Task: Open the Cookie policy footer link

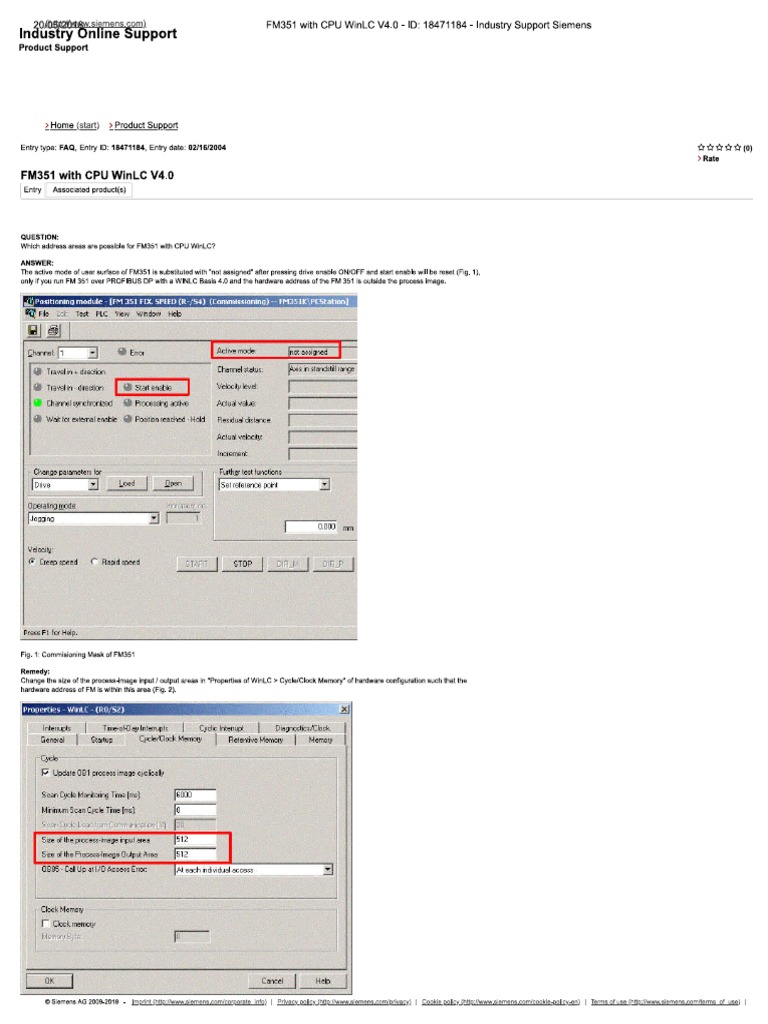Action: (x=501, y=1002)
